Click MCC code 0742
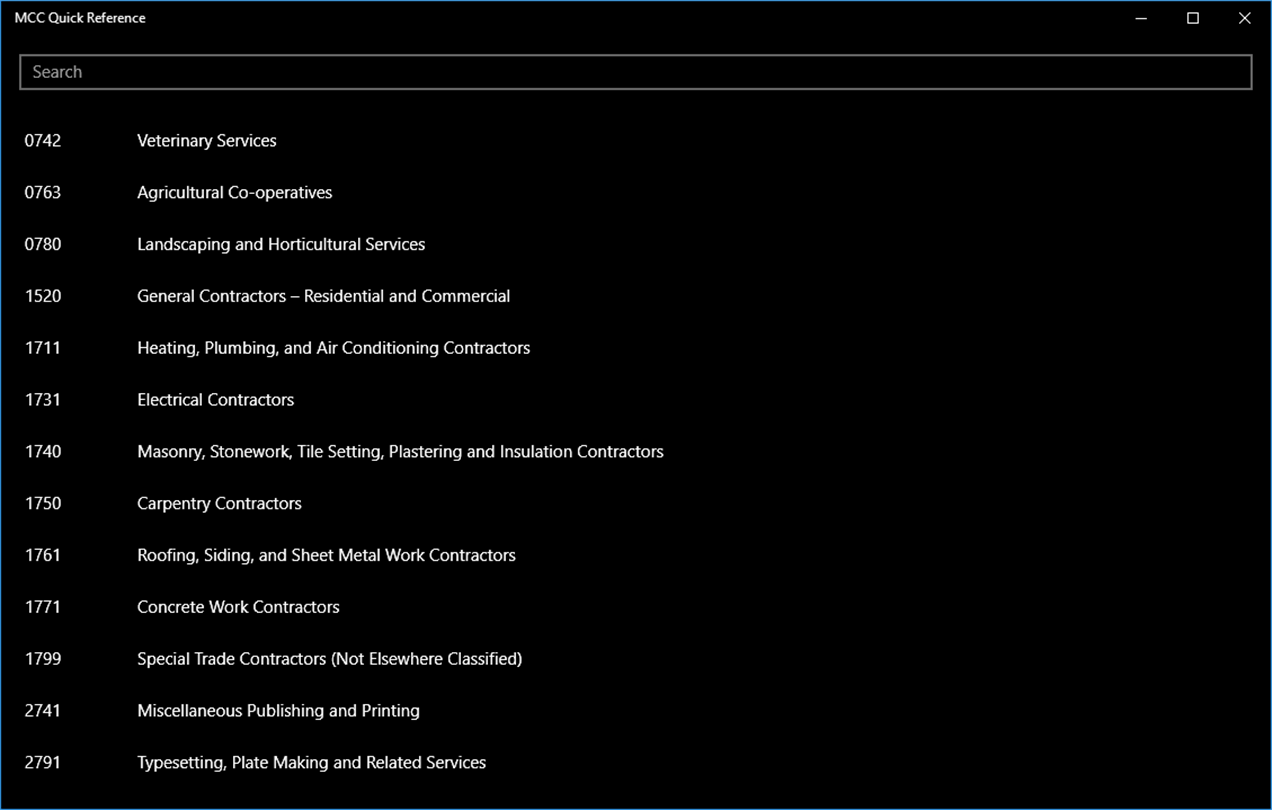 tap(43, 141)
